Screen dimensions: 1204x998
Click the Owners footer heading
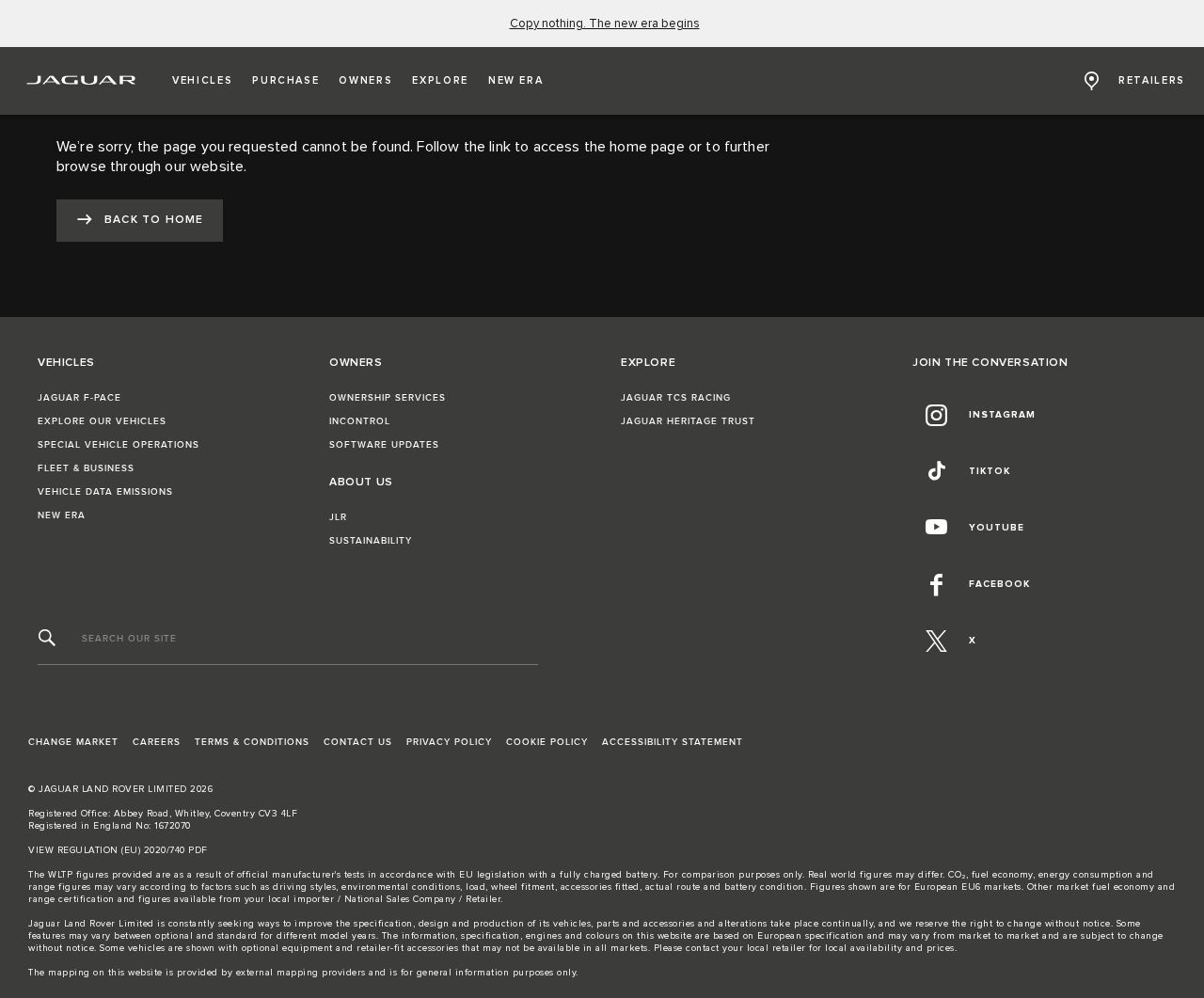pyautogui.click(x=356, y=362)
